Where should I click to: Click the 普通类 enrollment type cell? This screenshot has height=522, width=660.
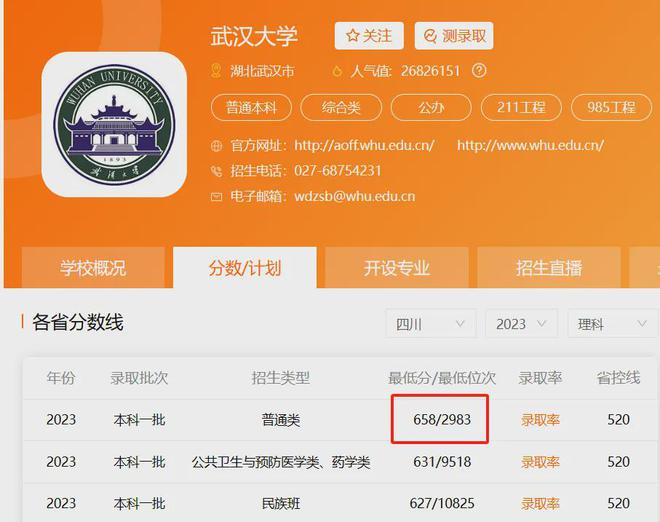(281, 420)
